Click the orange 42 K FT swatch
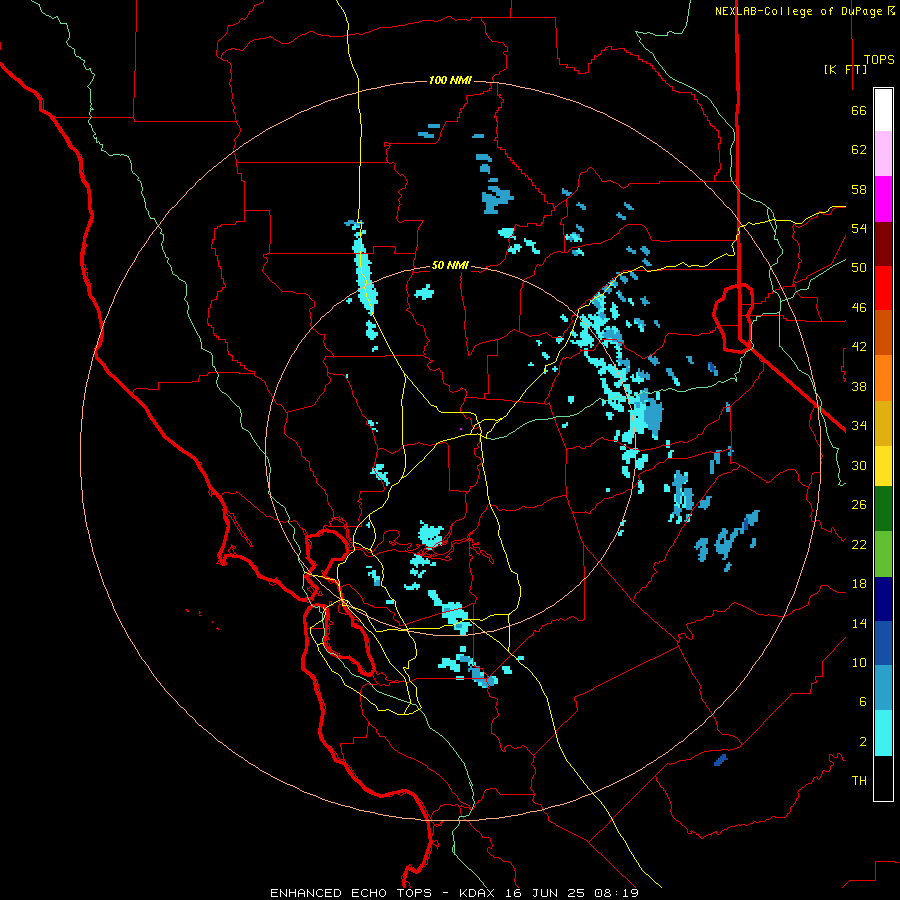The width and height of the screenshot is (900, 900). (883, 378)
